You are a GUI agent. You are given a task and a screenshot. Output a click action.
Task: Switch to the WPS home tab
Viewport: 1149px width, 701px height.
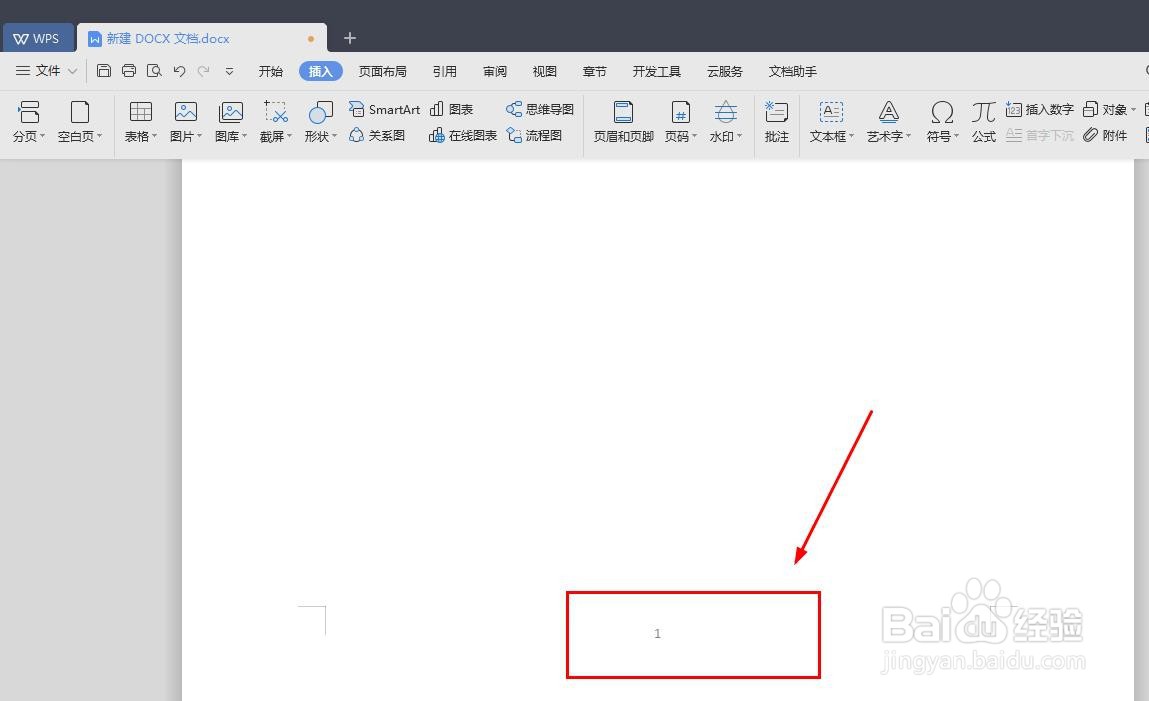pyautogui.click(x=37, y=38)
